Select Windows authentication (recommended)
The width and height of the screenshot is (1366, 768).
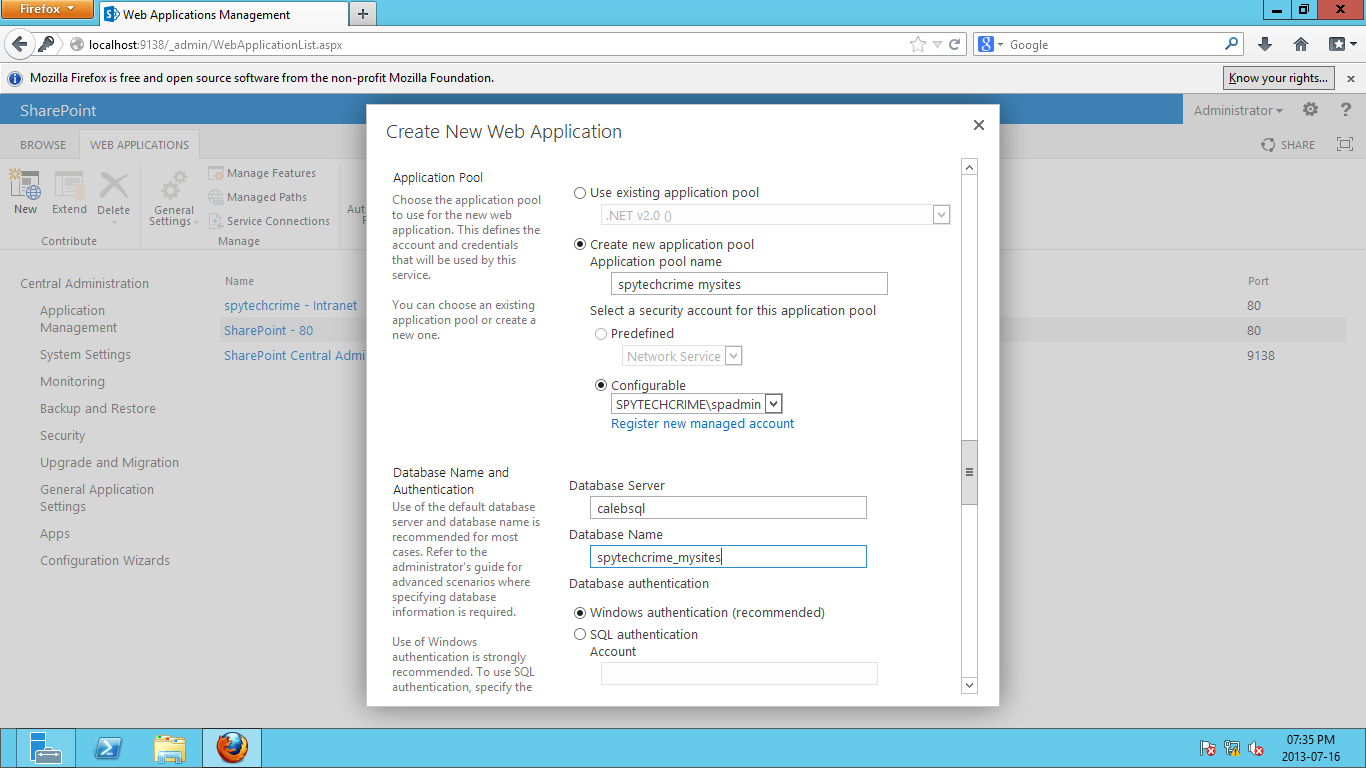[580, 613]
